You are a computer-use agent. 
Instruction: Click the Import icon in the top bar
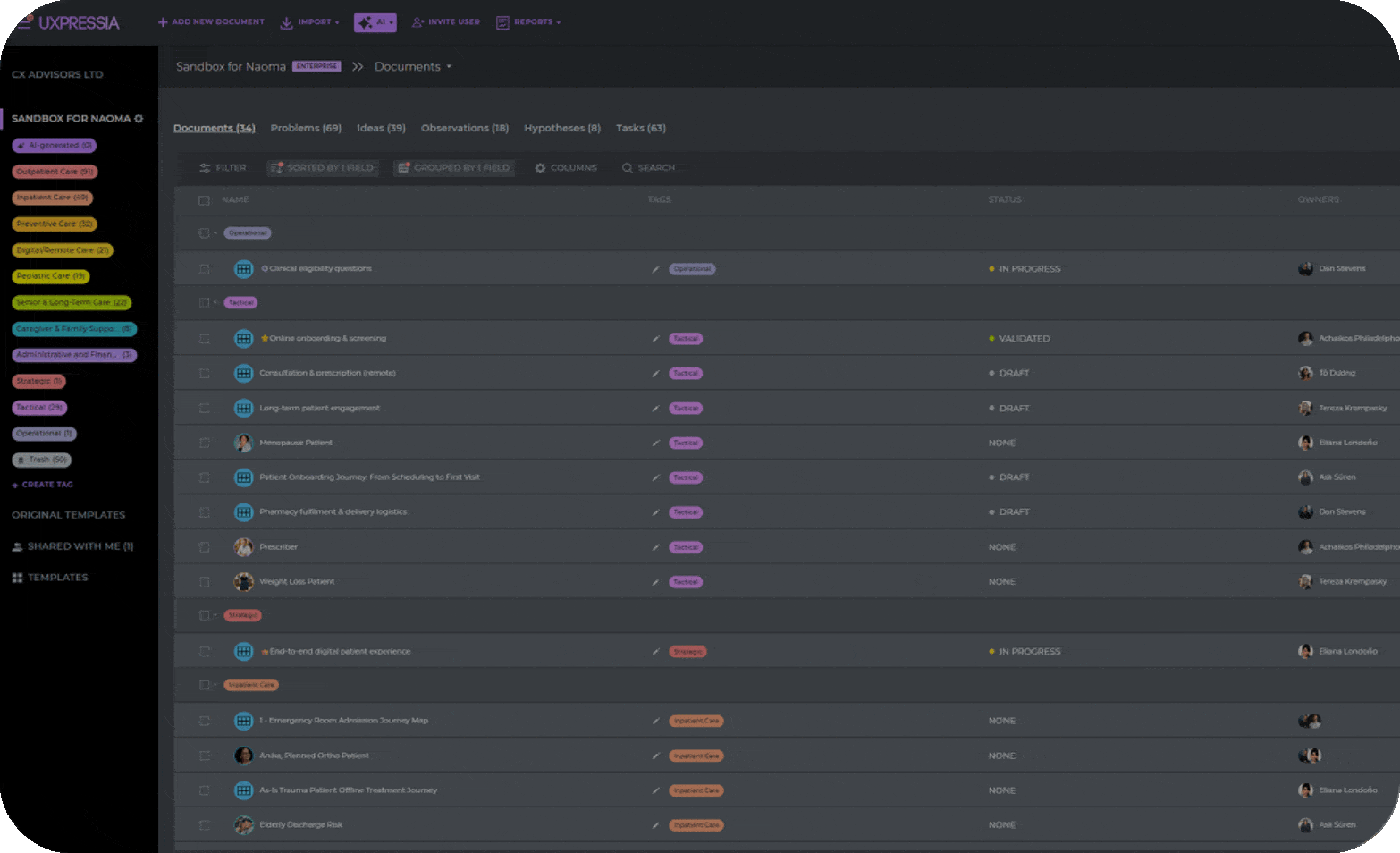287,21
